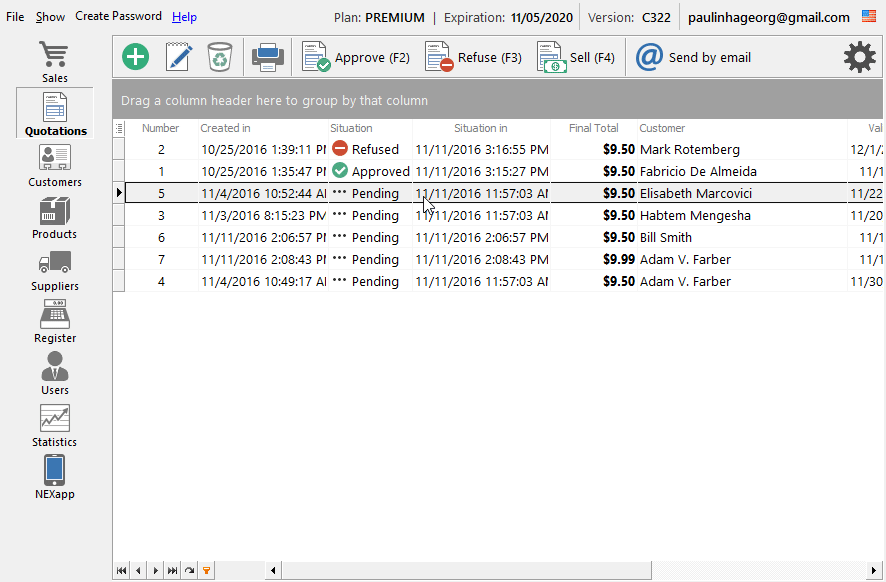Edit the selected quotation with pencil icon
The image size is (886, 582).
pos(179,57)
